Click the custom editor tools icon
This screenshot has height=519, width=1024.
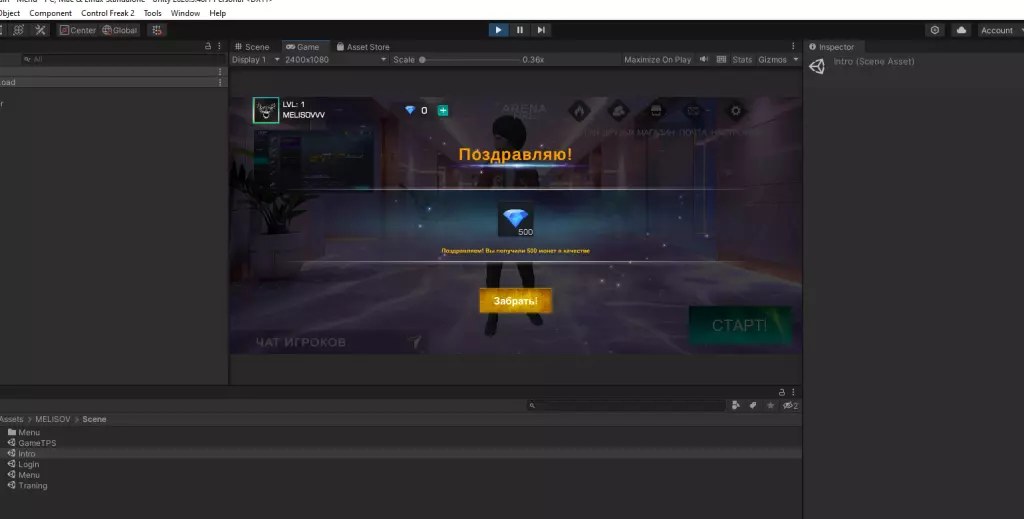click(156, 30)
